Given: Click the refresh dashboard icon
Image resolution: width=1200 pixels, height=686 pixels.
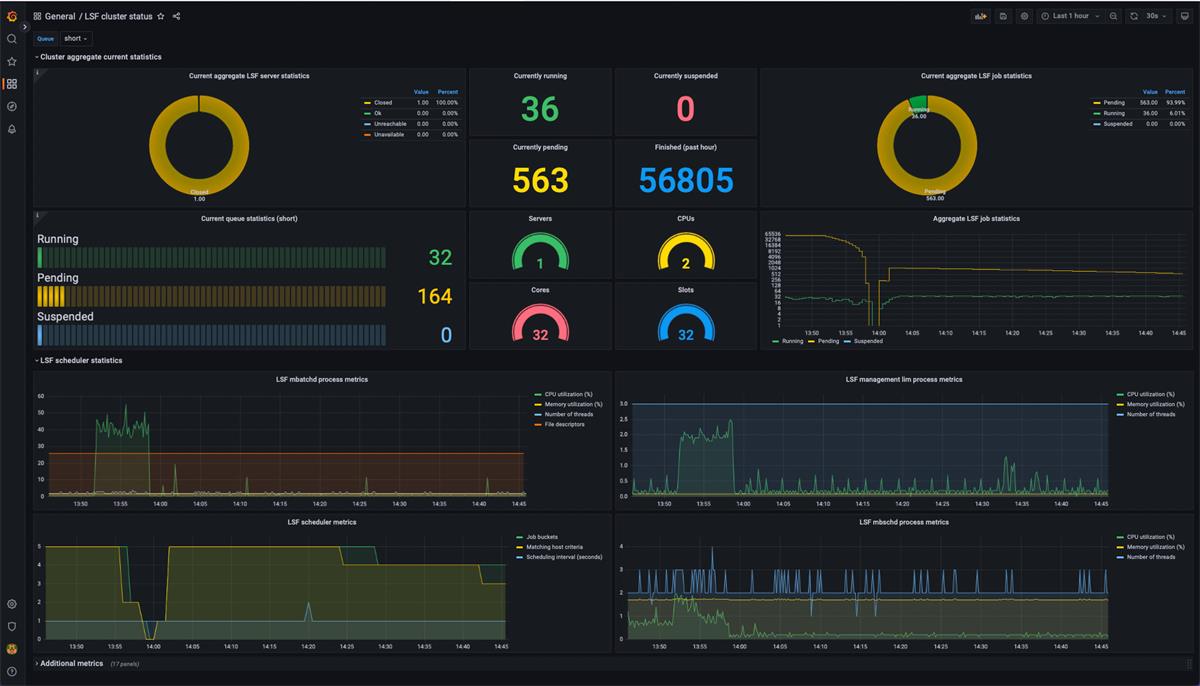Looking at the screenshot, I should pyautogui.click(x=1134, y=16).
